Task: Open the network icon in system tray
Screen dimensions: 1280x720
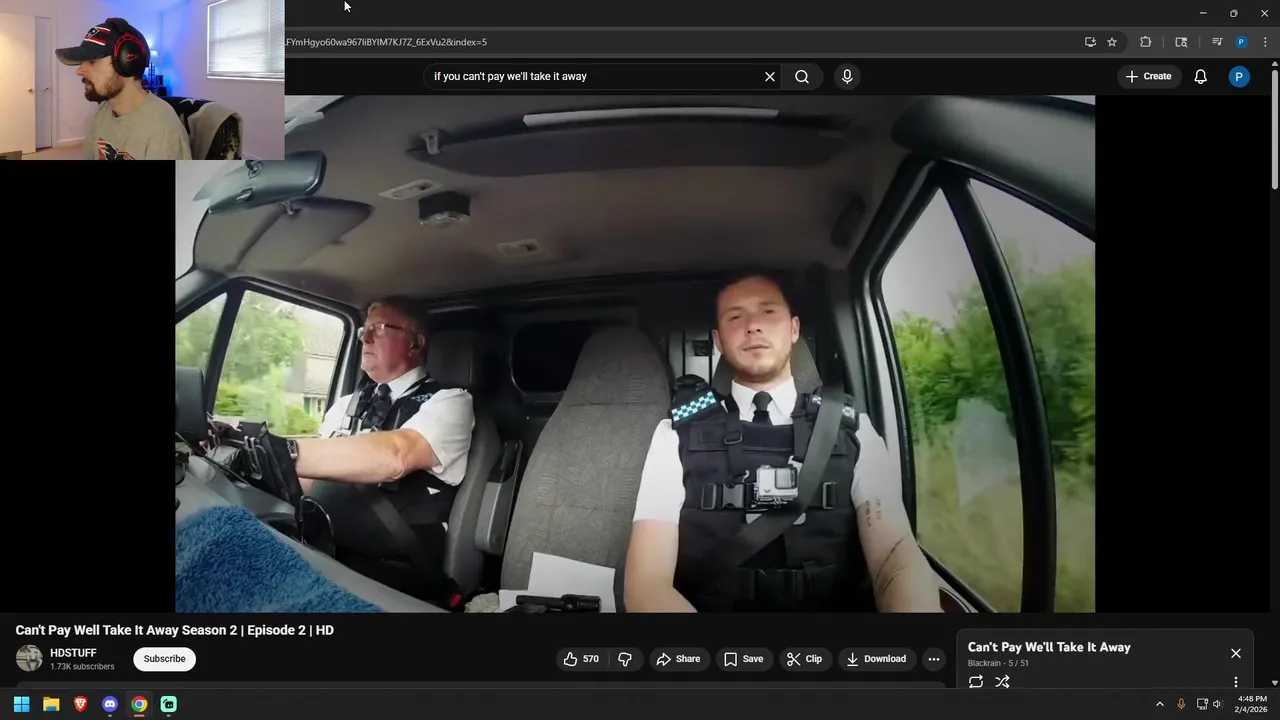Action: (x=1202, y=704)
